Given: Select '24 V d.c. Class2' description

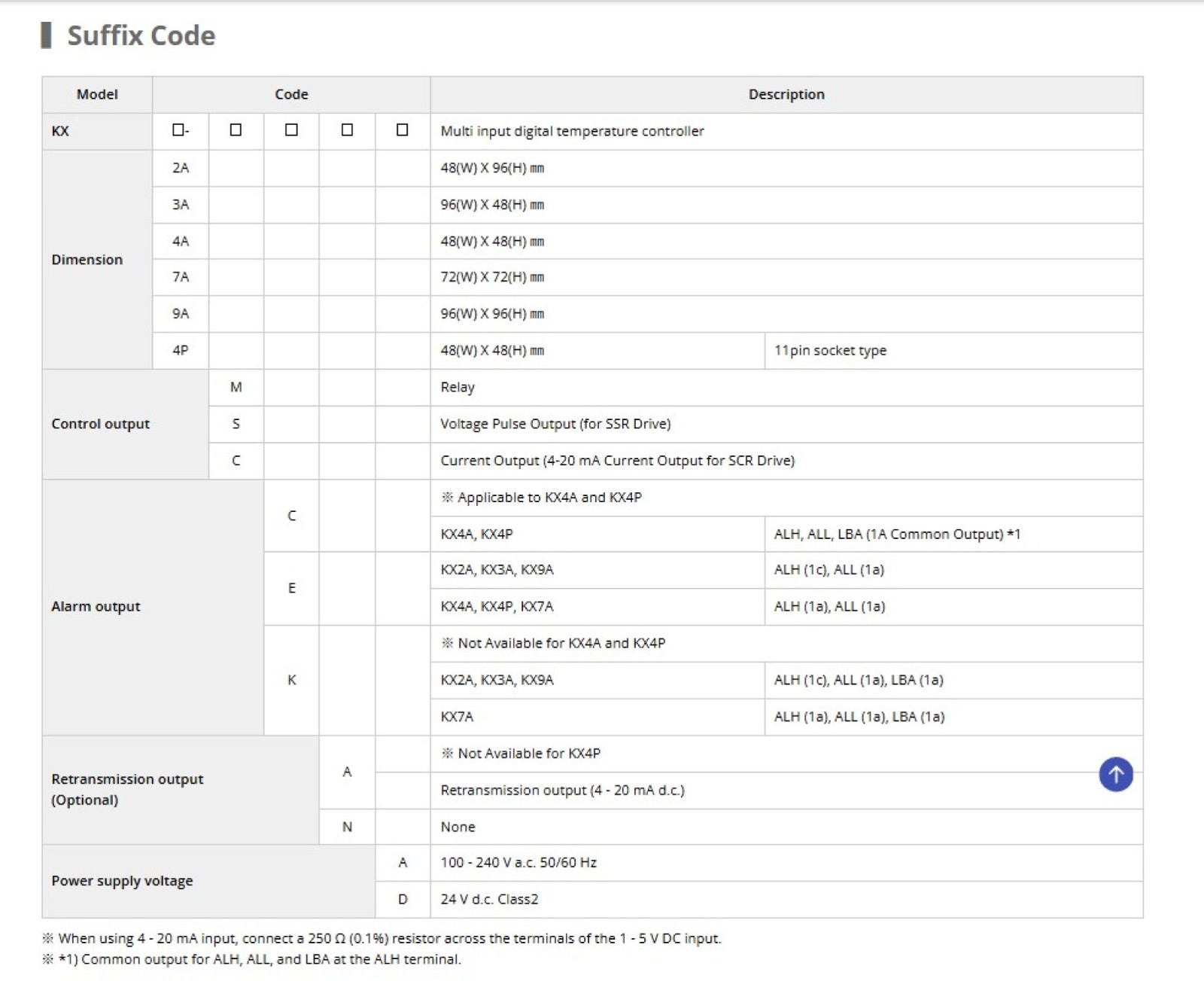Looking at the screenshot, I should click(489, 899).
